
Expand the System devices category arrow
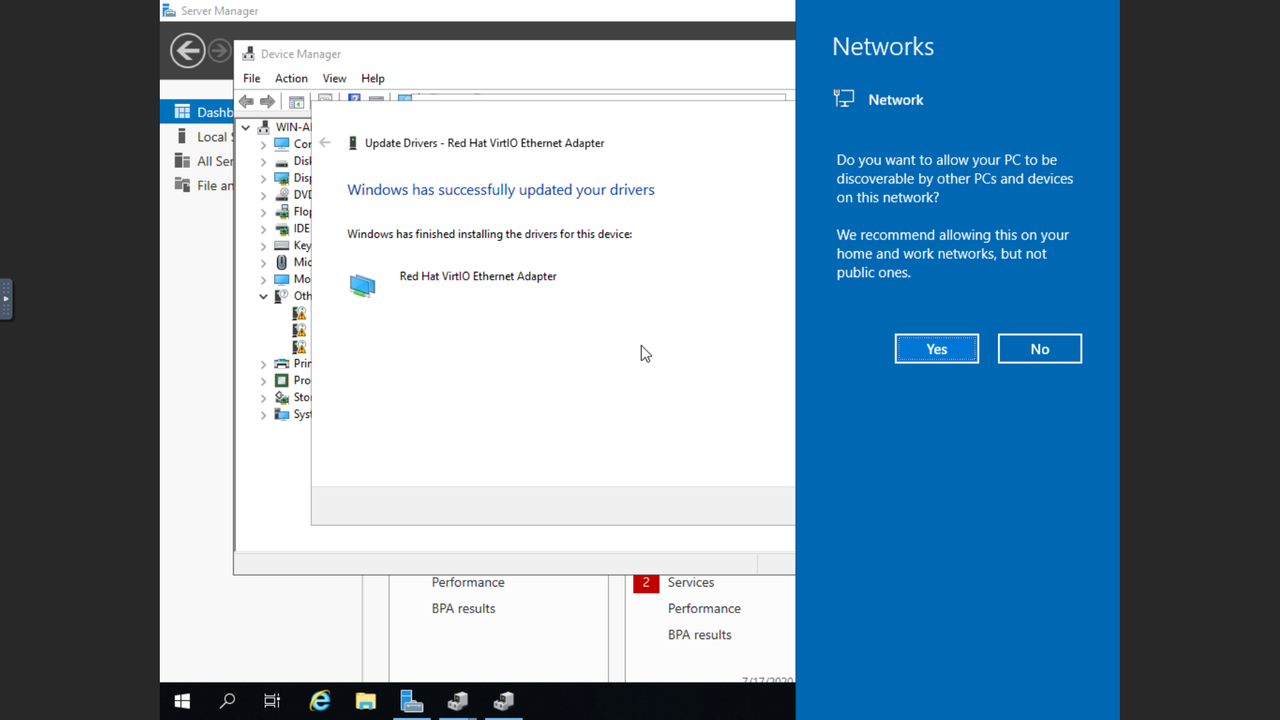click(264, 414)
